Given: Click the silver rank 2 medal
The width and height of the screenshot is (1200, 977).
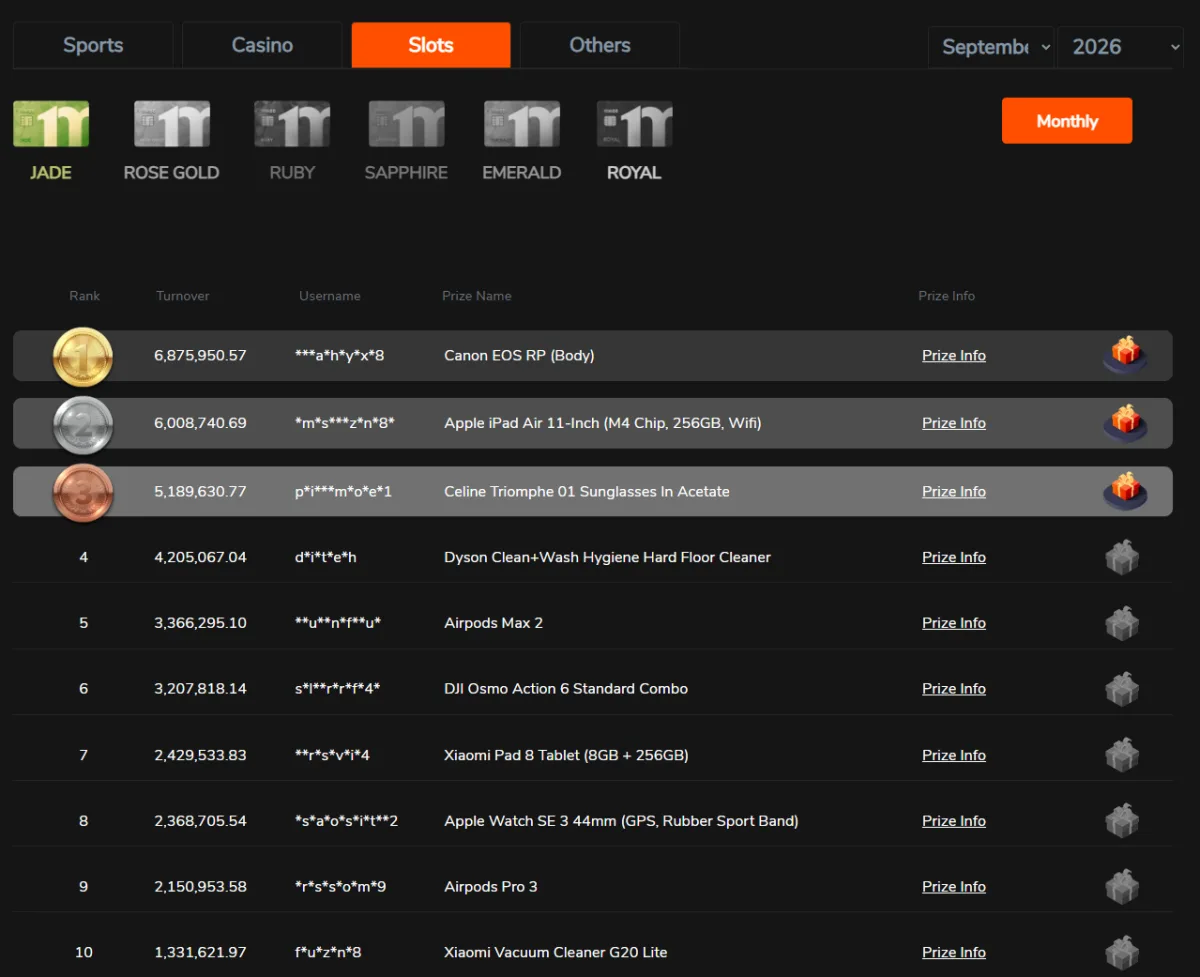Looking at the screenshot, I should pos(83,424).
